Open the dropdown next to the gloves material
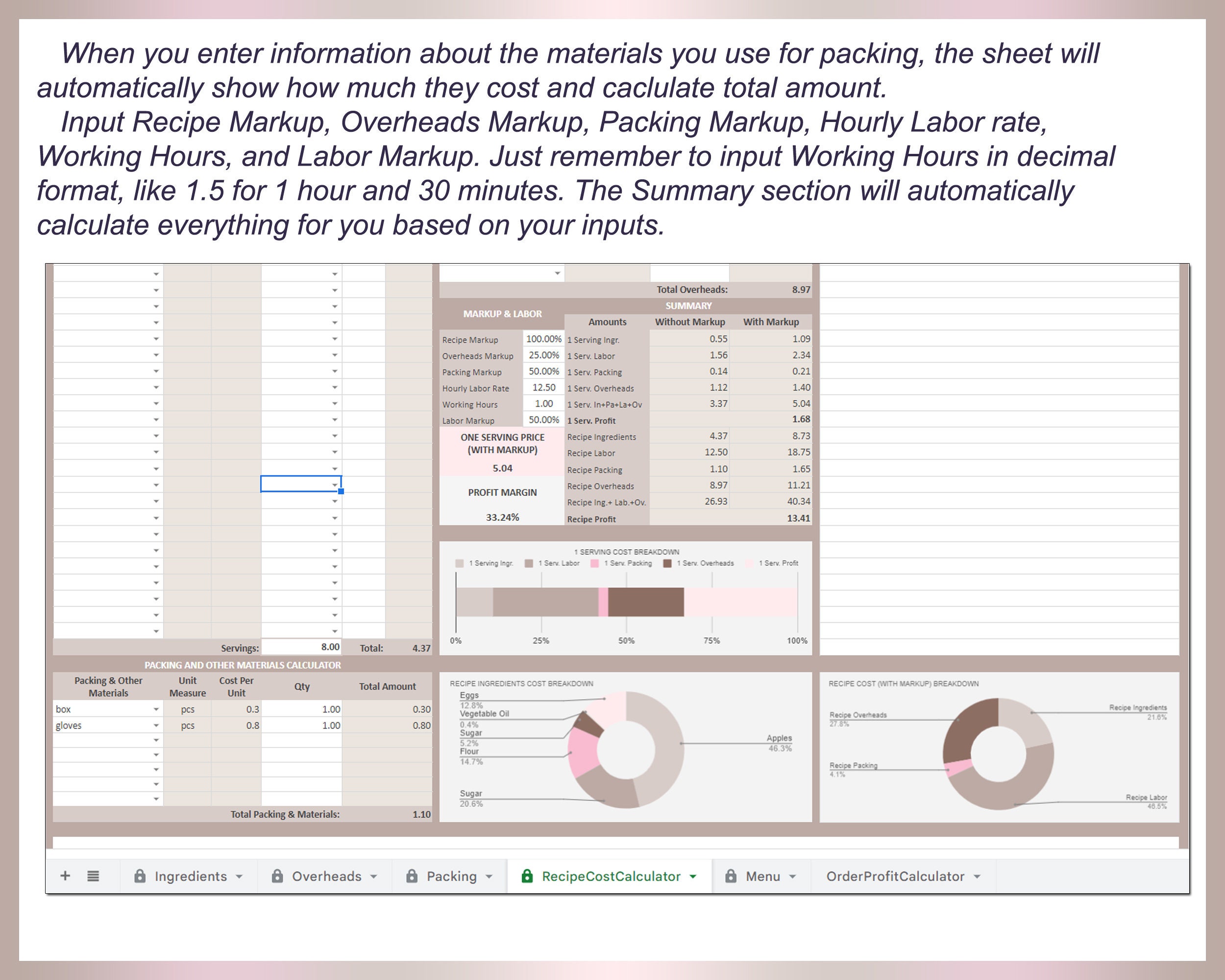This screenshot has width=1225, height=980. tap(157, 726)
